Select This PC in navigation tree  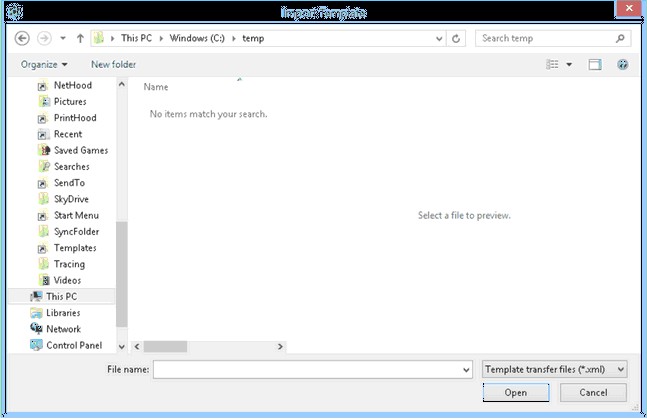tap(60, 297)
